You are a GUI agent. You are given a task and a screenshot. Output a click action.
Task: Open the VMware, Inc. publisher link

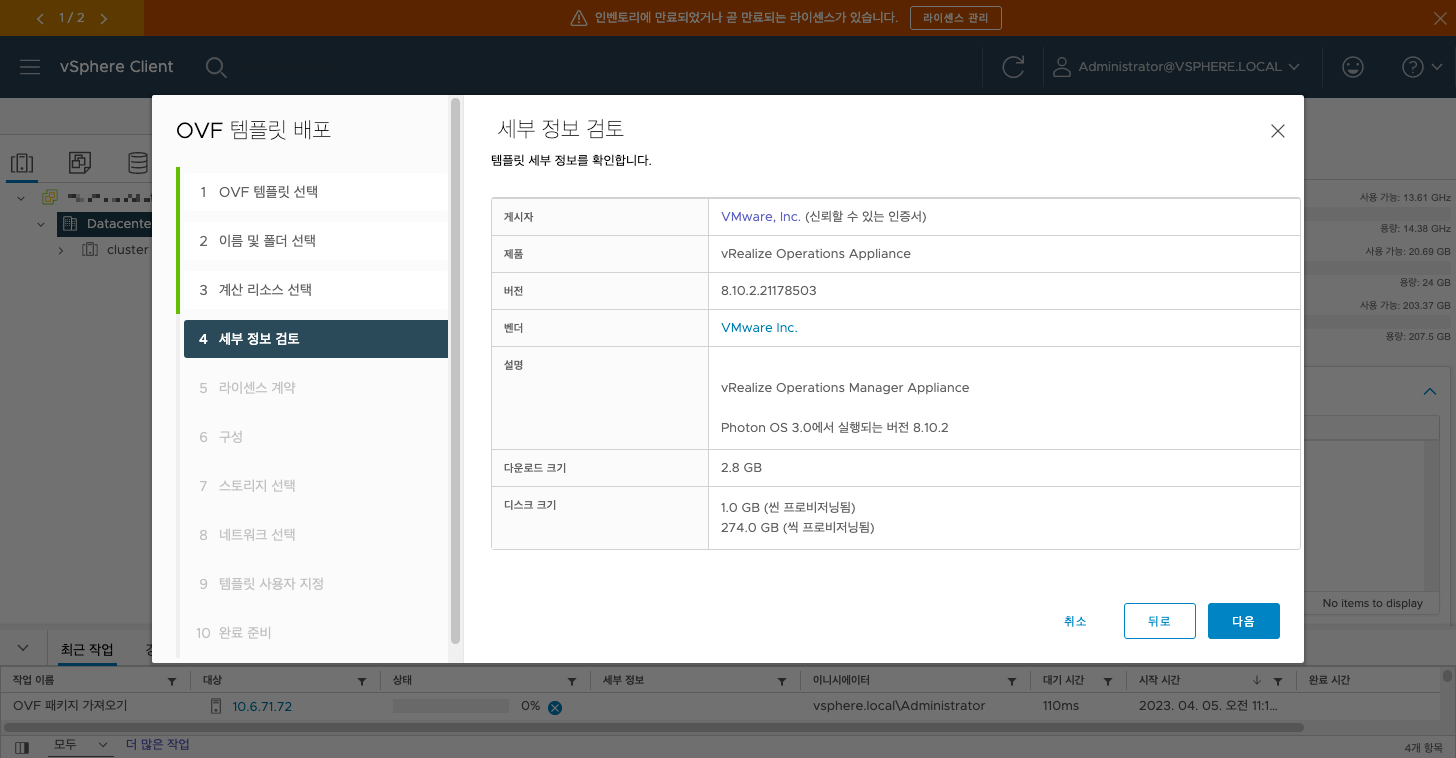click(x=761, y=216)
